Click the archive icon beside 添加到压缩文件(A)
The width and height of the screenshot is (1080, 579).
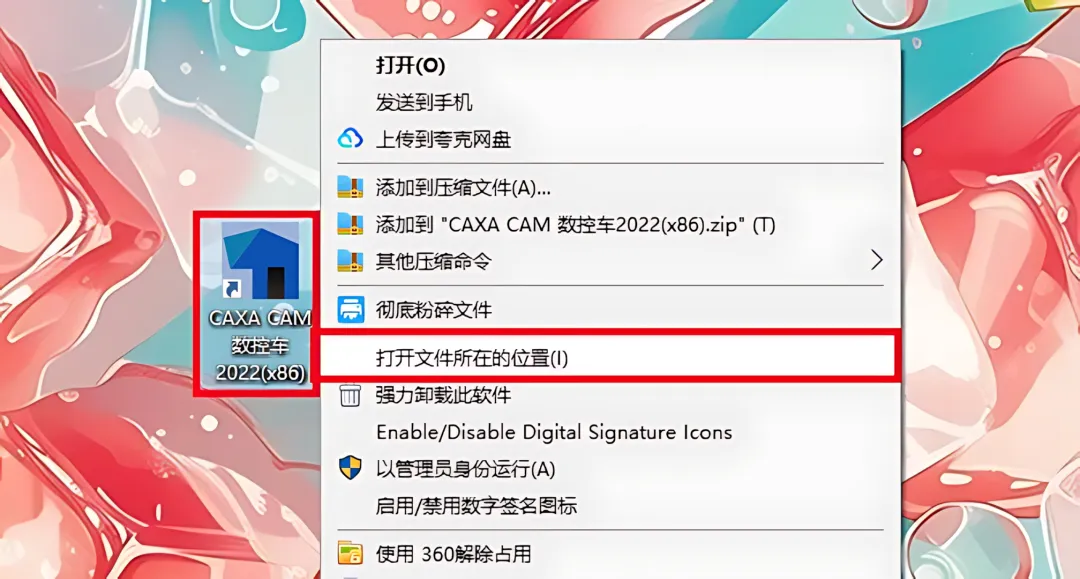tap(350, 187)
